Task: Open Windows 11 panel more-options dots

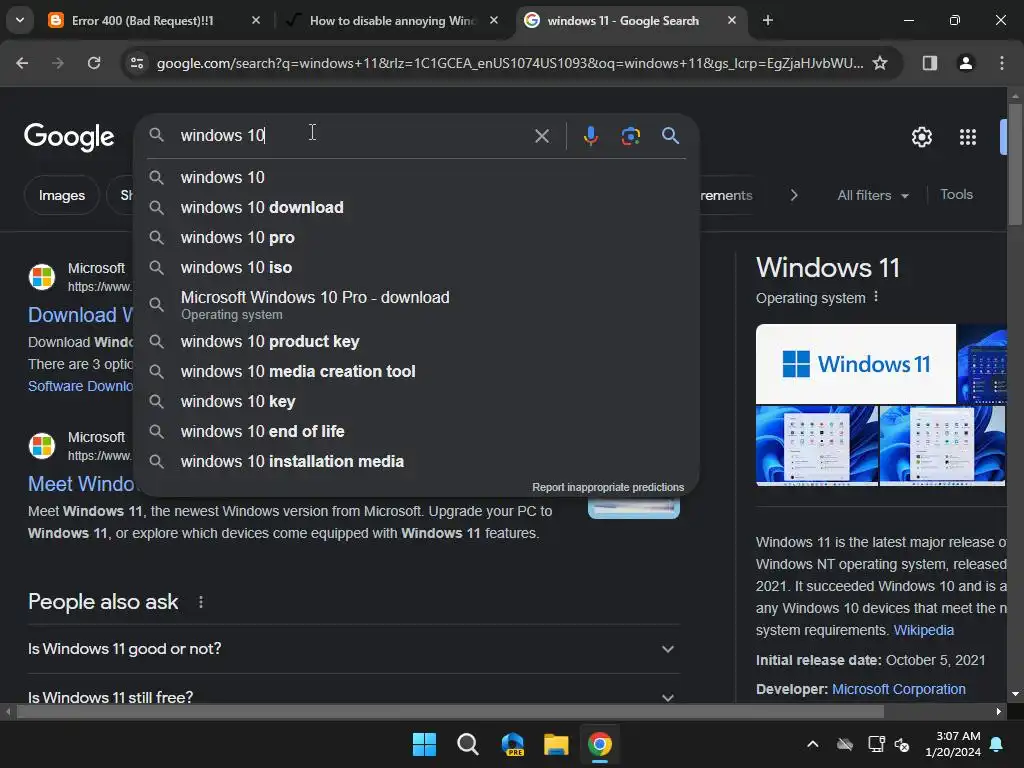Action: click(876, 297)
